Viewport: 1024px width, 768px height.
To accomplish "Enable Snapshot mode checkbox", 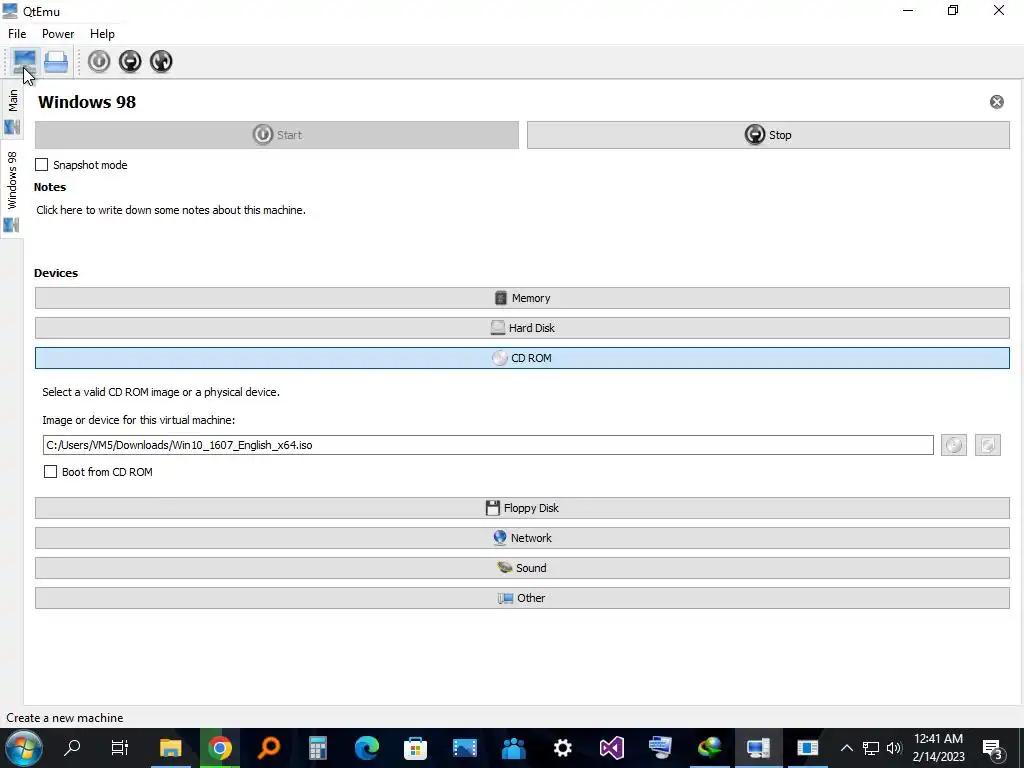I will [42, 165].
